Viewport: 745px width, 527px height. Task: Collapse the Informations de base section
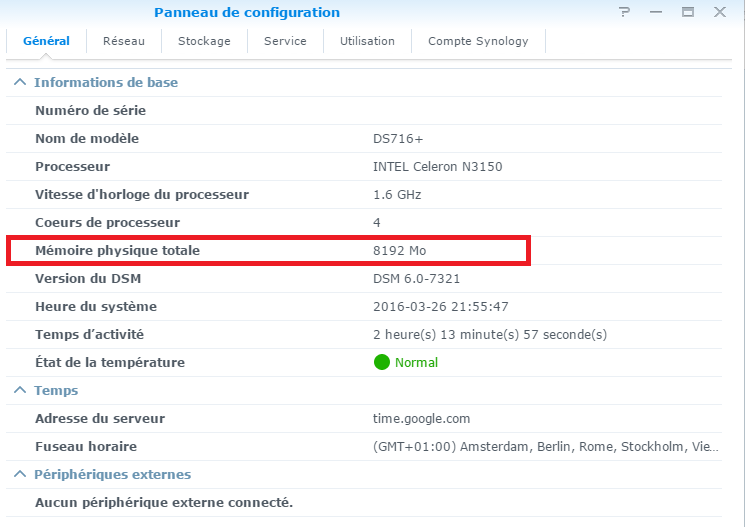coord(20,82)
